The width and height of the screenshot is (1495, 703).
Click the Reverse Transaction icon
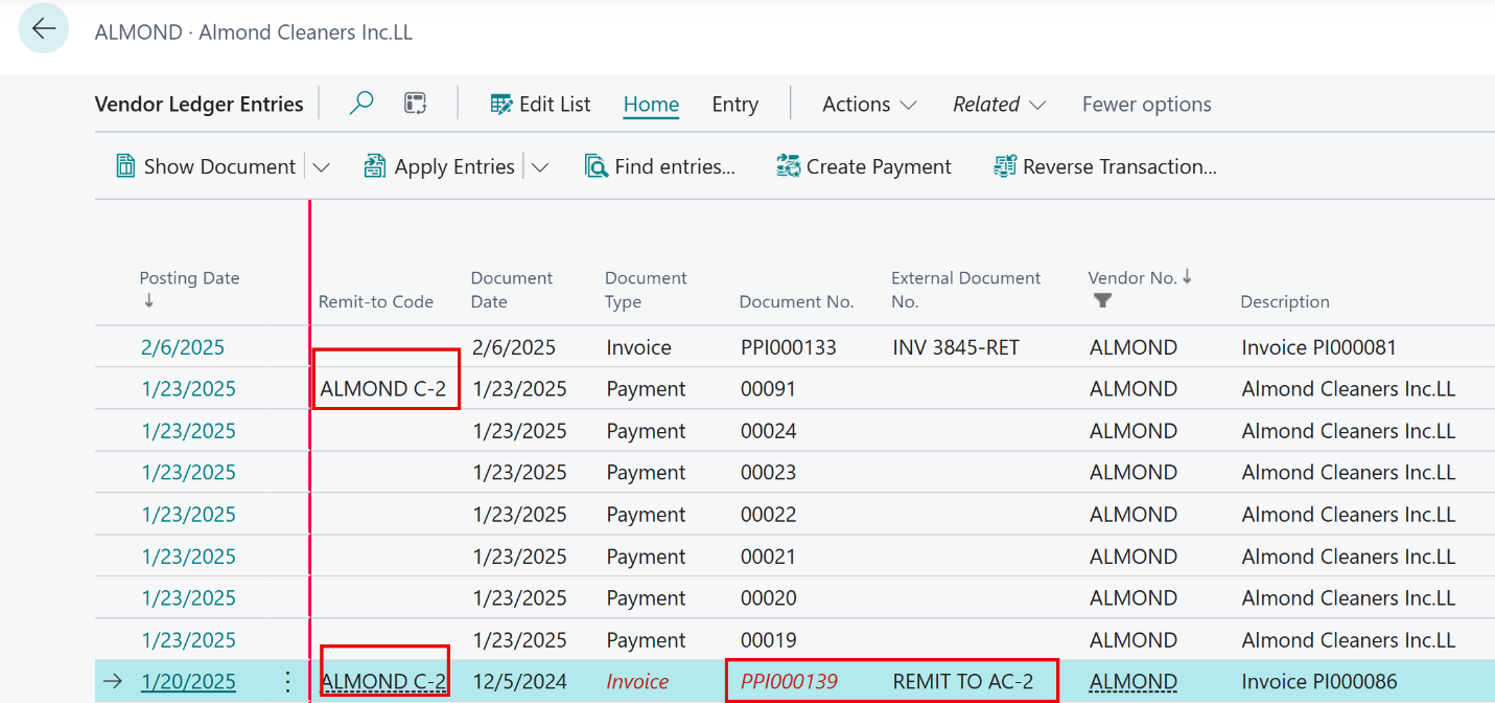[1004, 166]
